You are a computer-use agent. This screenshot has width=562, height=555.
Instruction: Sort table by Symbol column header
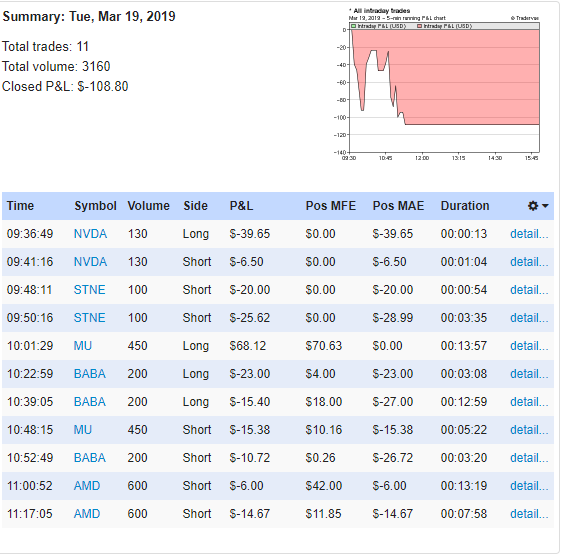point(95,206)
